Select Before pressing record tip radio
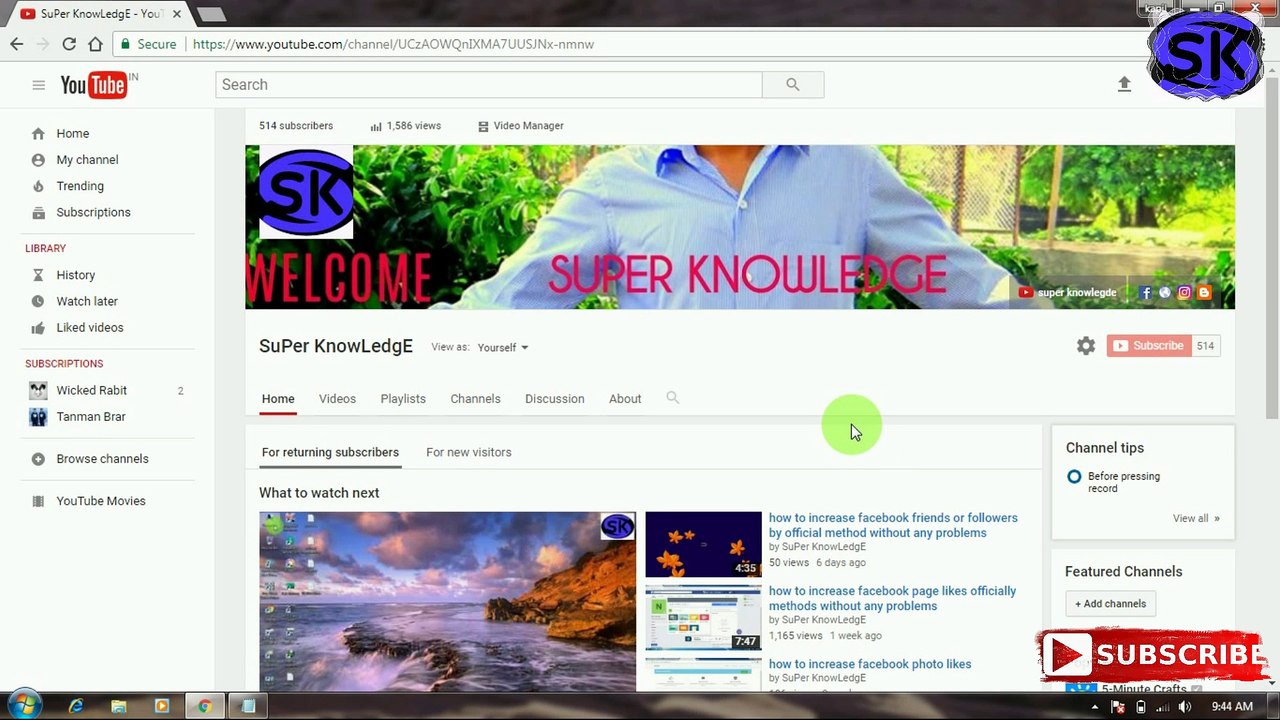Screen dimensions: 1280x720 pyautogui.click(x=1074, y=477)
